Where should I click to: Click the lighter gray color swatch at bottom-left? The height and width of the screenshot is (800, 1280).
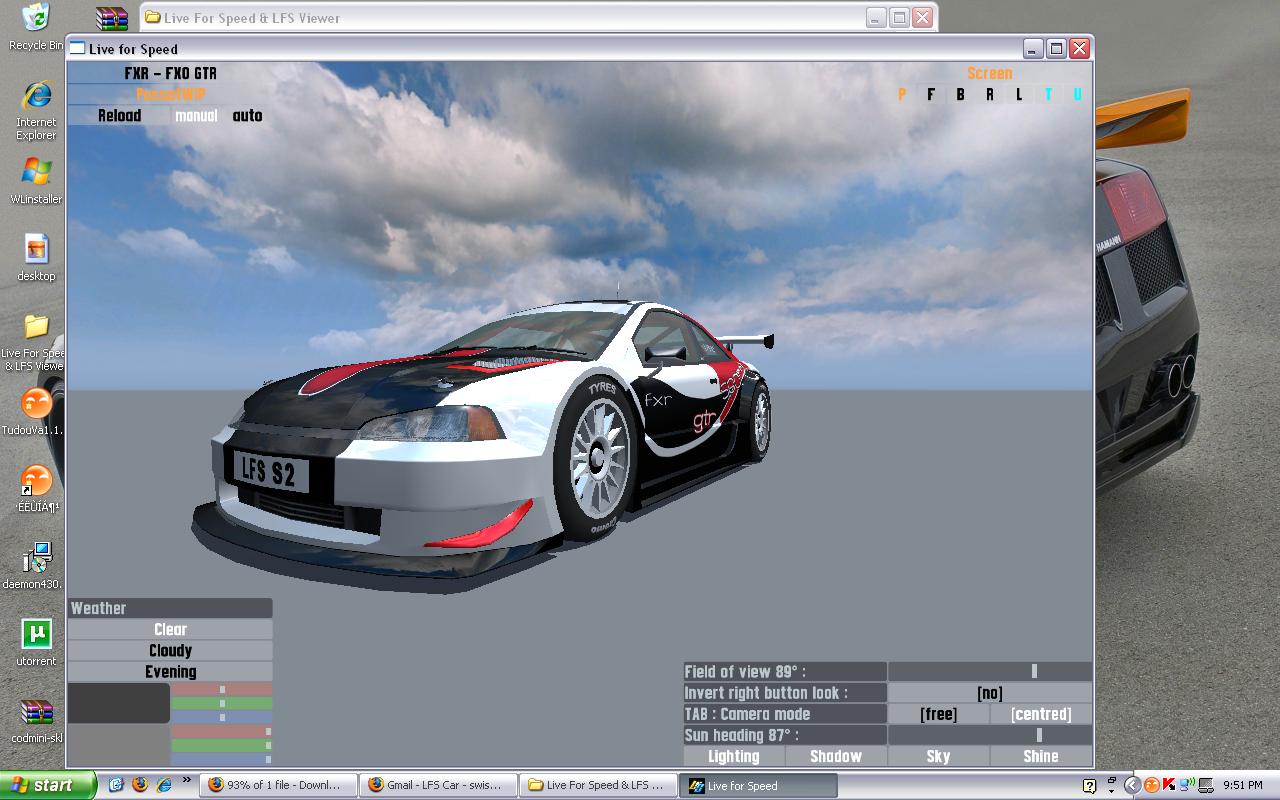coord(118,745)
